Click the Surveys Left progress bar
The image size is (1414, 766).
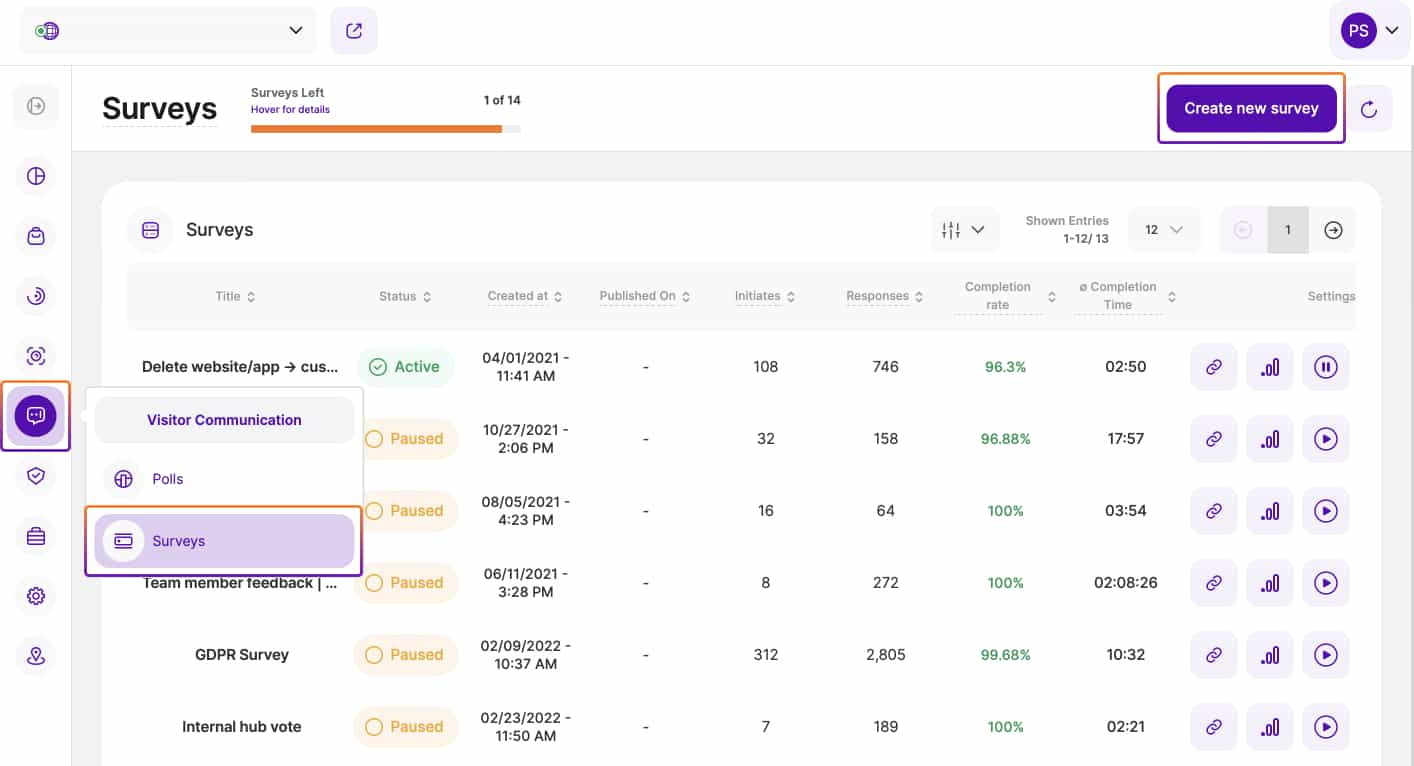[385, 129]
